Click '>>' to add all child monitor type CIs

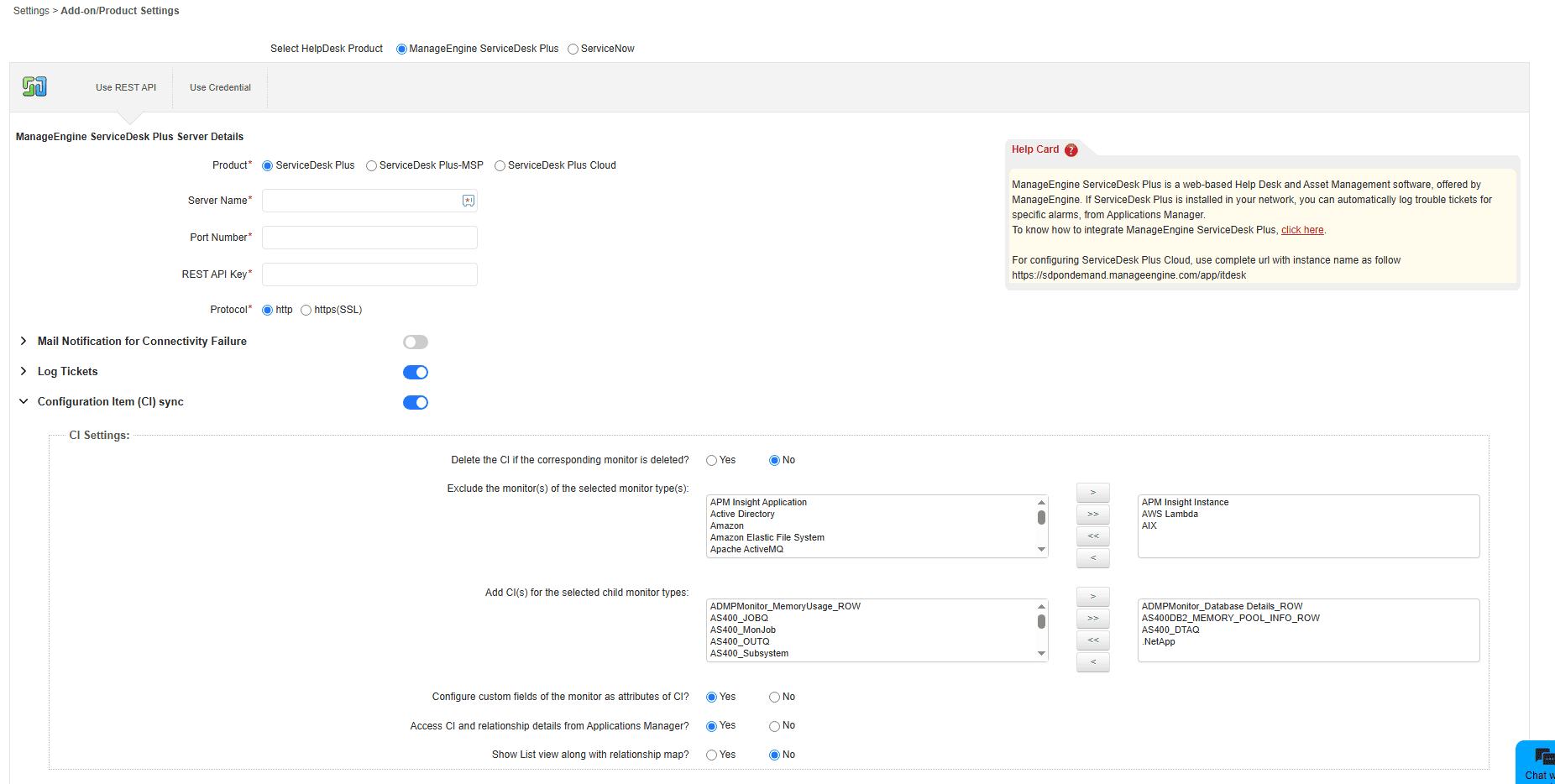click(x=1092, y=618)
